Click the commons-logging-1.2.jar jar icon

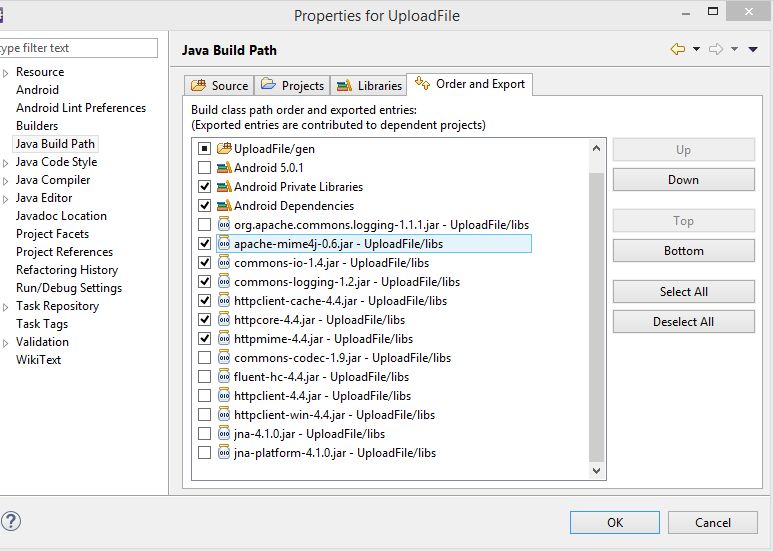pos(224,281)
